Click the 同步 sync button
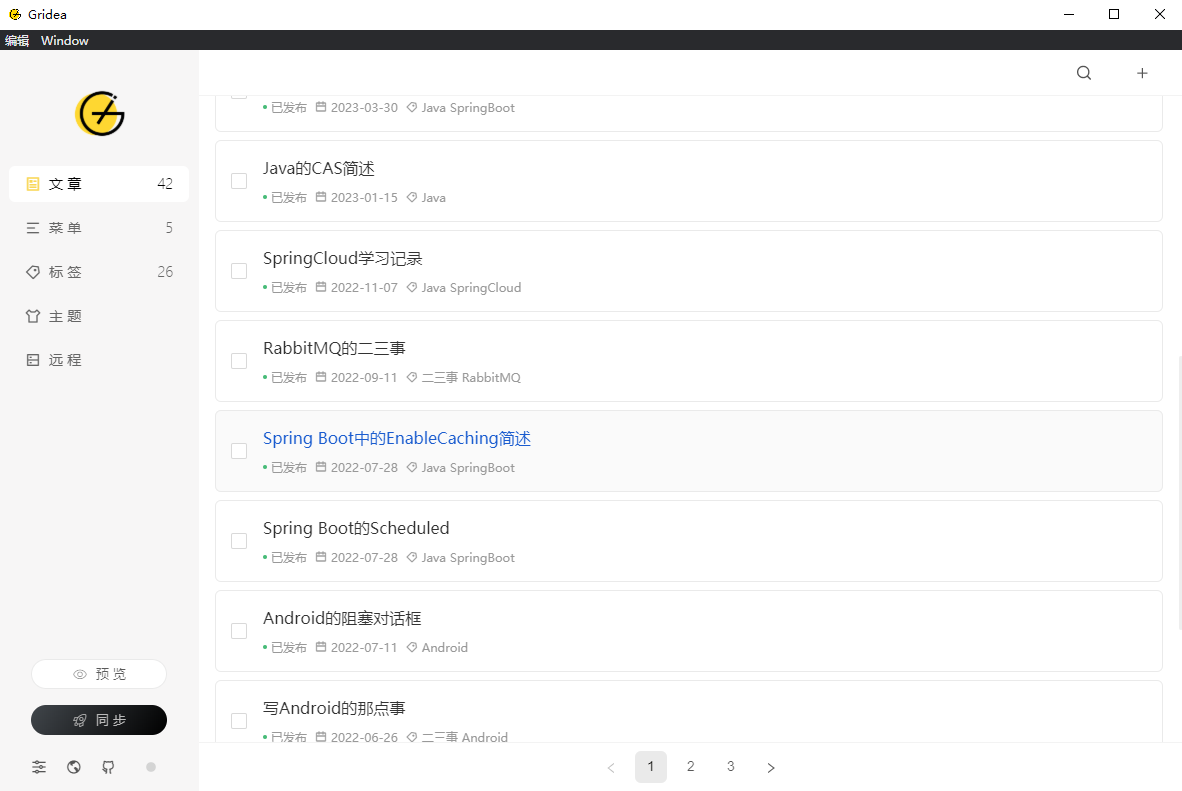Viewport: 1182px width, 791px height. click(x=99, y=720)
